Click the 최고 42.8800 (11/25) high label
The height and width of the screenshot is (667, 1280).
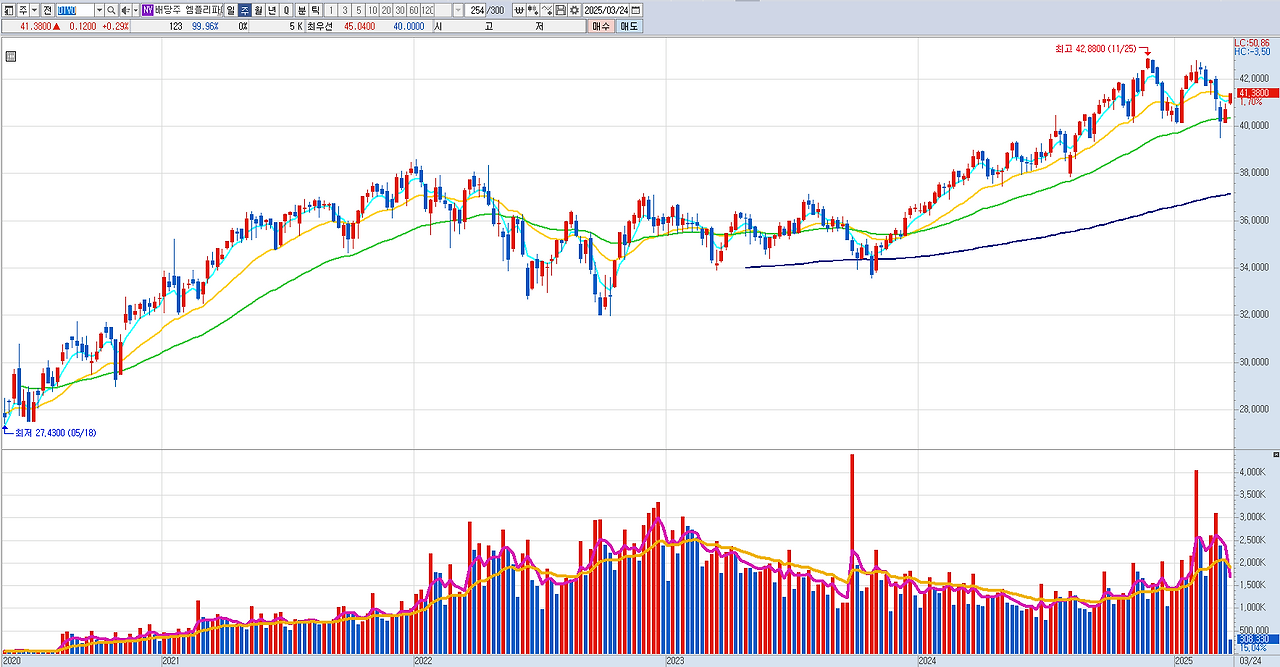click(x=1096, y=48)
